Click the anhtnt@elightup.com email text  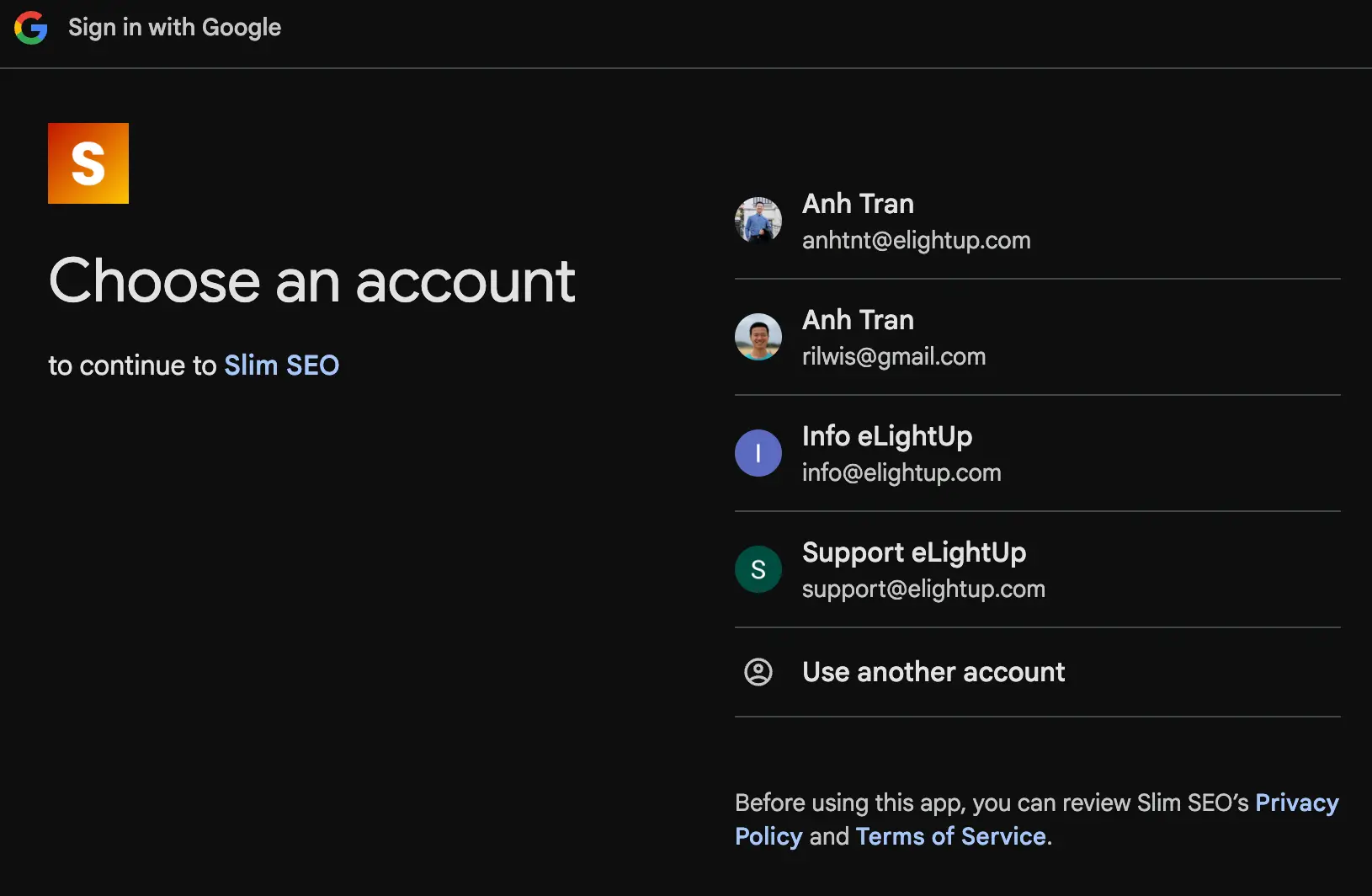(917, 240)
